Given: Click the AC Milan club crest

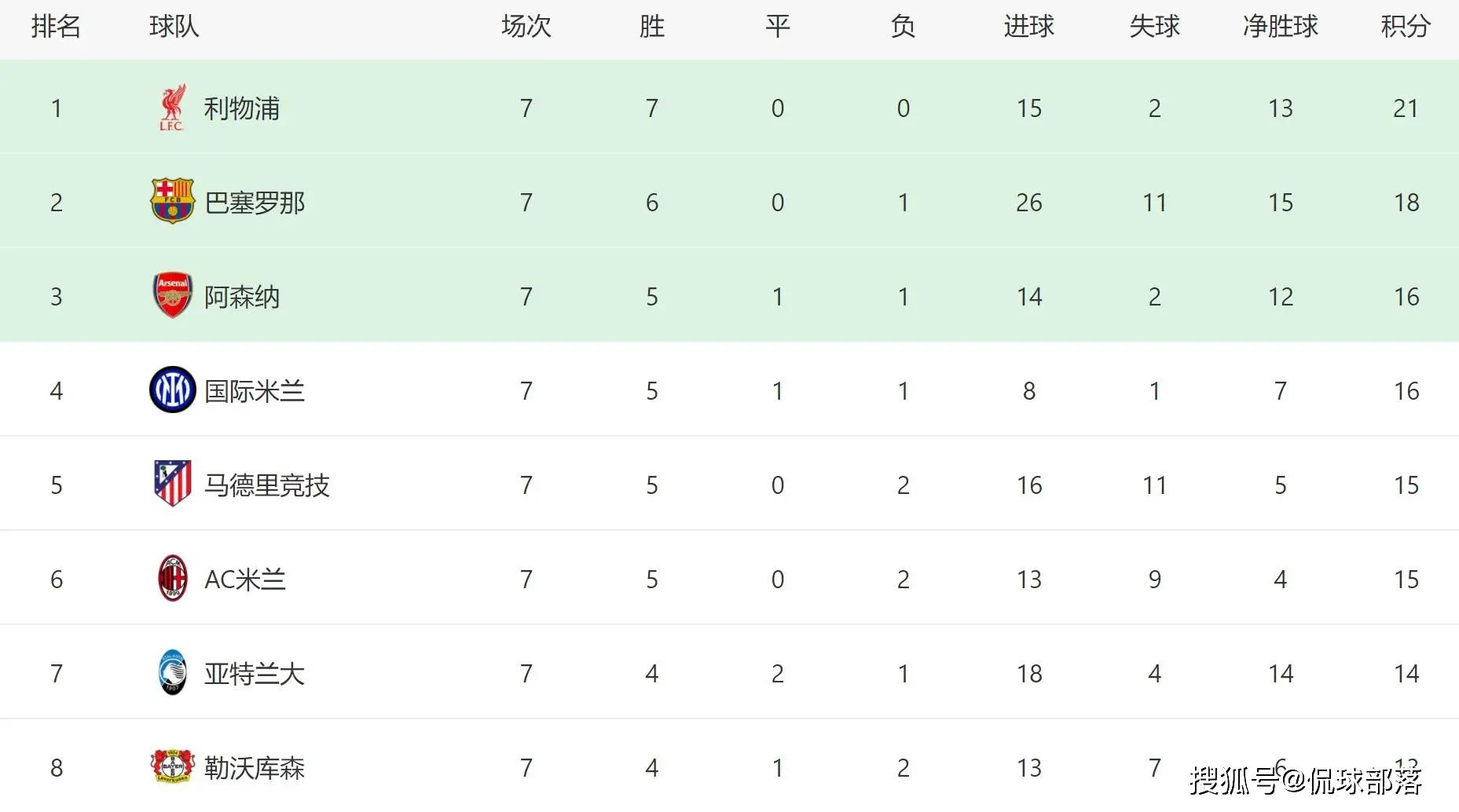Looking at the screenshot, I should (172, 579).
